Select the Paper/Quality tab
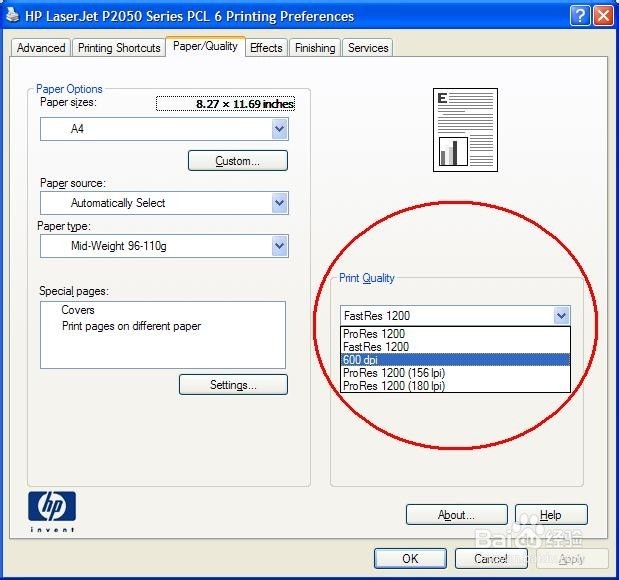The height and width of the screenshot is (580, 619). tap(205, 46)
